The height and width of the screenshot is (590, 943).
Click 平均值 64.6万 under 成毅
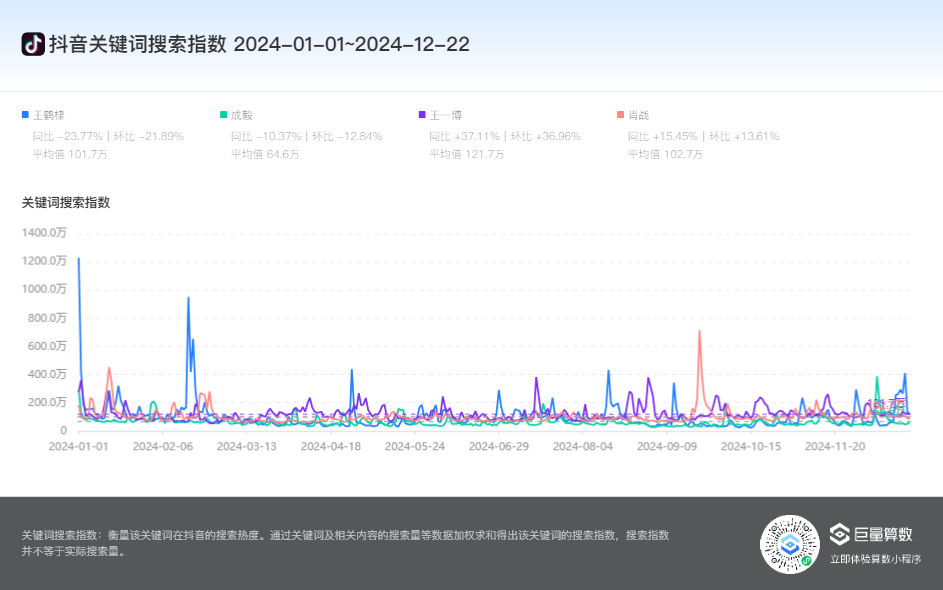click(x=265, y=155)
